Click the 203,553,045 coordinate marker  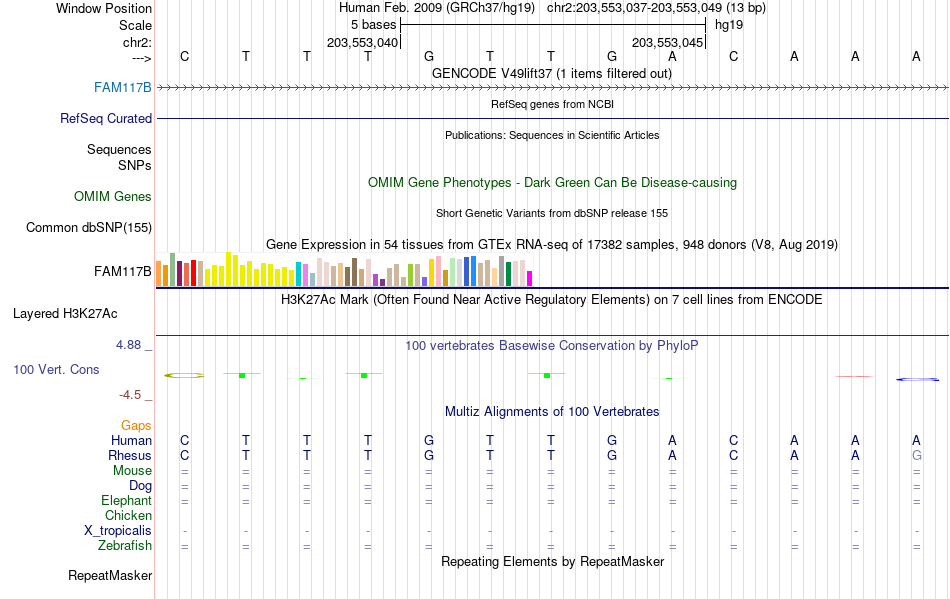667,42
